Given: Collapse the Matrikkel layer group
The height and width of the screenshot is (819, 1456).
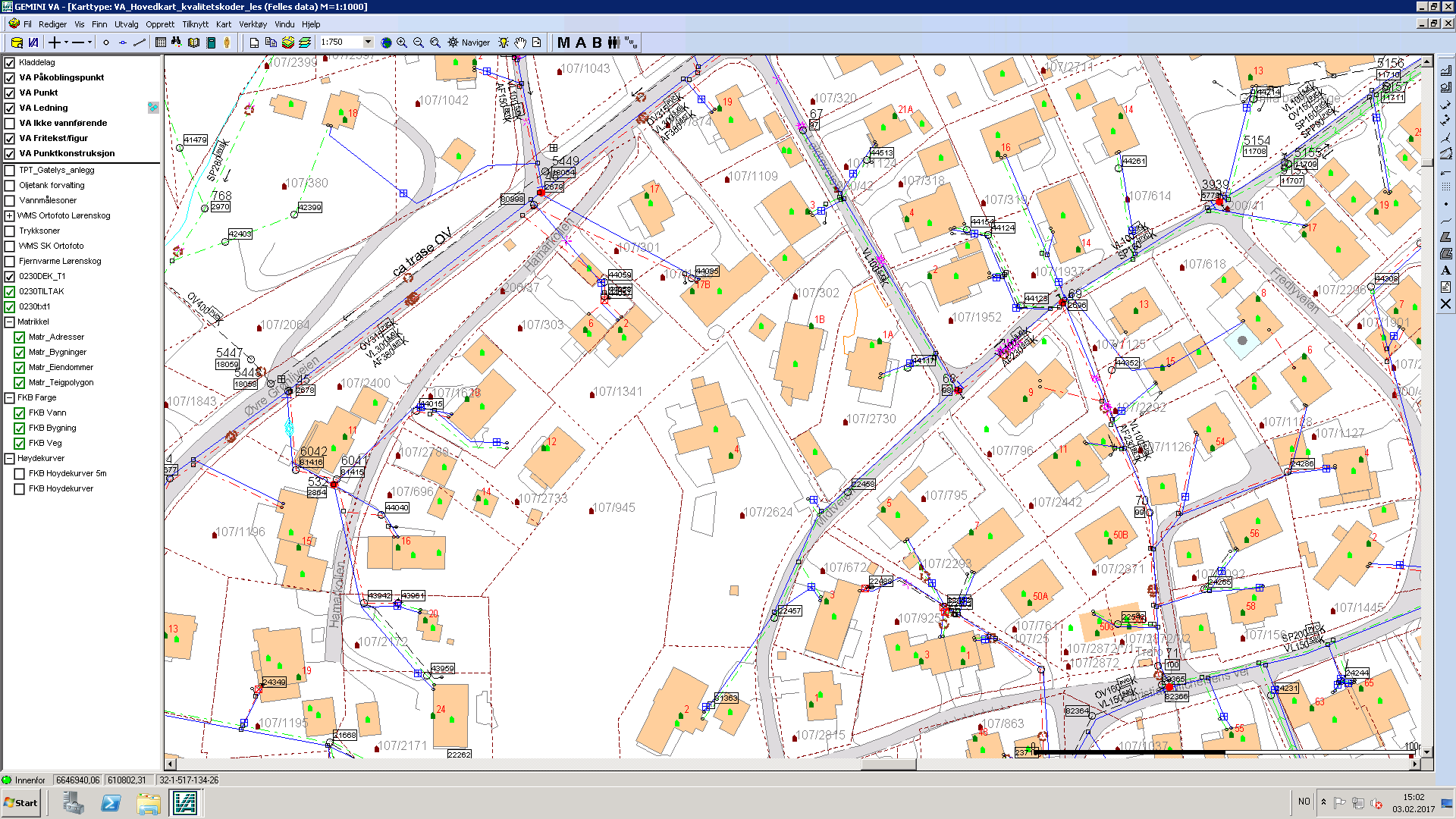Looking at the screenshot, I should click(x=9, y=322).
